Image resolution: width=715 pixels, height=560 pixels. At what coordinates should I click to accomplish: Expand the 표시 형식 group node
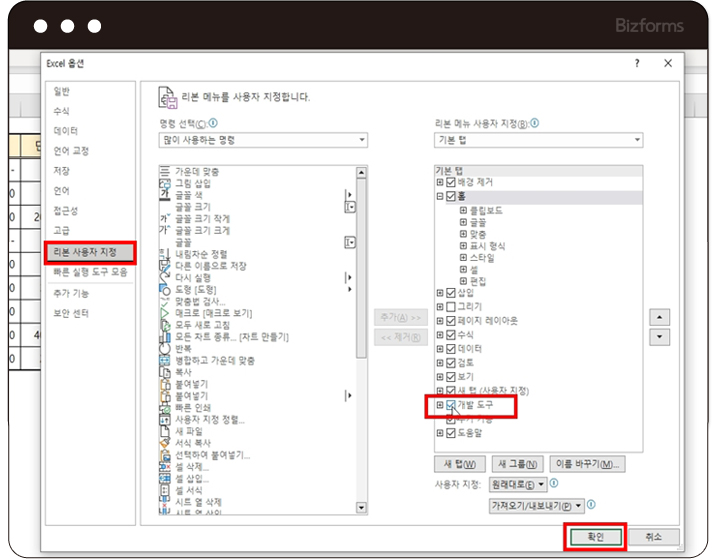tap(463, 246)
